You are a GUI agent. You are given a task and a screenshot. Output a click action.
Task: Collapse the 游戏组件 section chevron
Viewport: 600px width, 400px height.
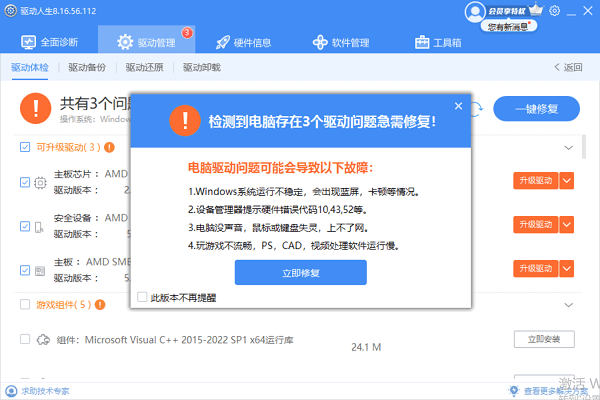click(569, 305)
